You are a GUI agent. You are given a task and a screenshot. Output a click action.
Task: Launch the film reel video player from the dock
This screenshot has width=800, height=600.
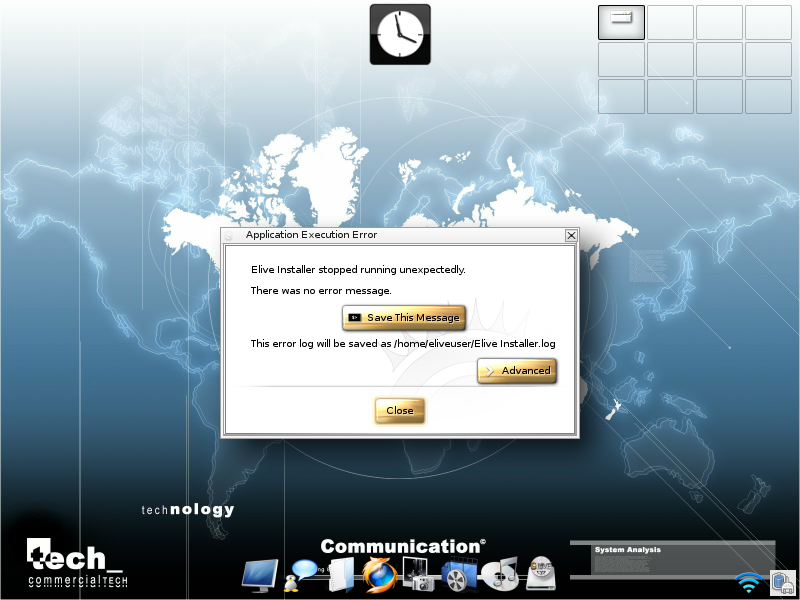458,575
